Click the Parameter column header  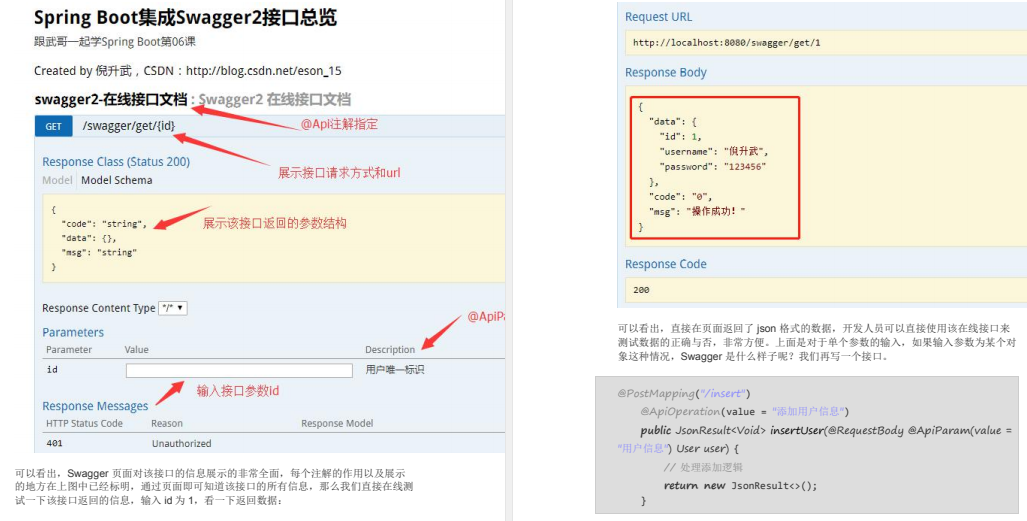pos(69,350)
